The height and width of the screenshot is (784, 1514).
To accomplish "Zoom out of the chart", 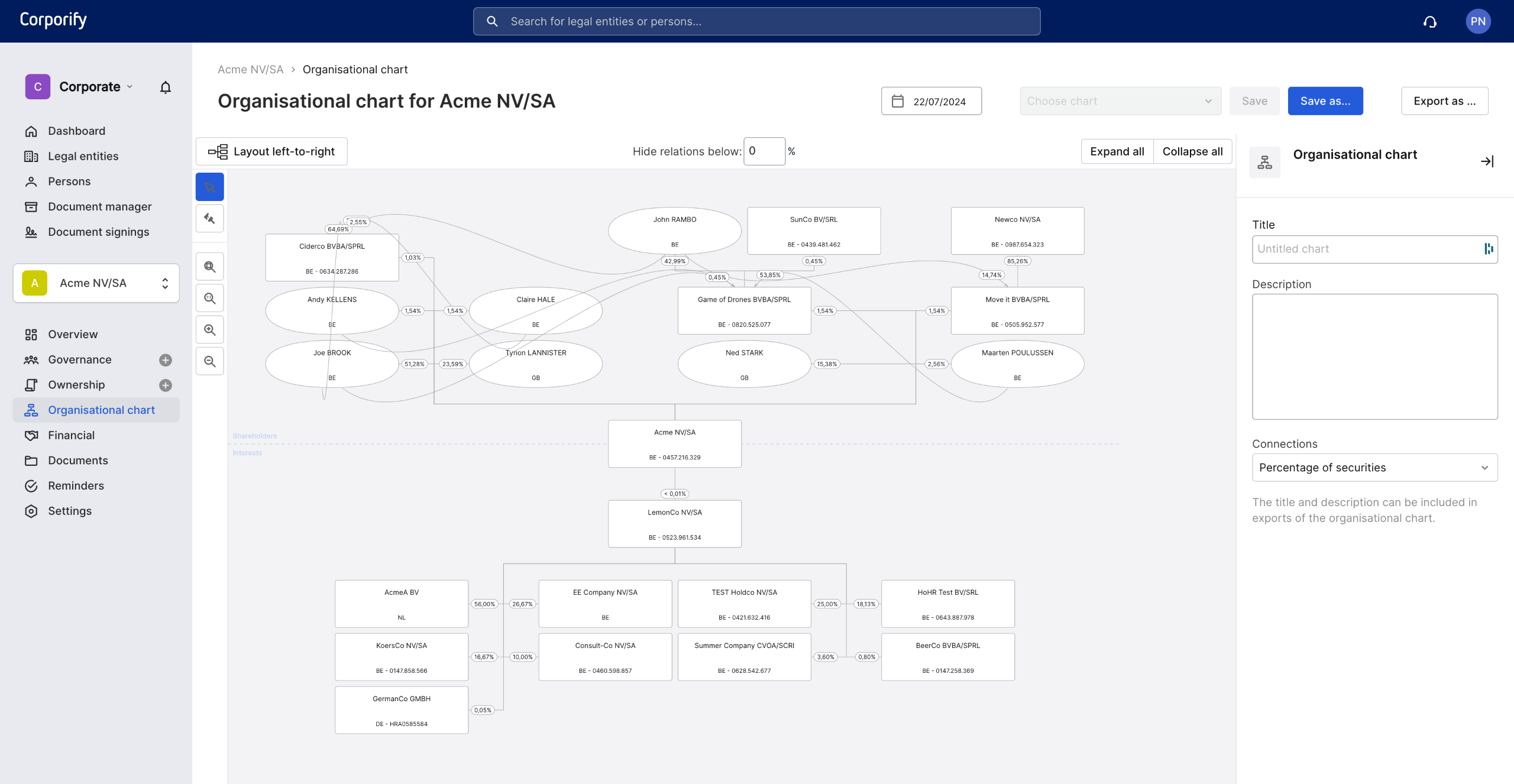I will (x=209, y=361).
